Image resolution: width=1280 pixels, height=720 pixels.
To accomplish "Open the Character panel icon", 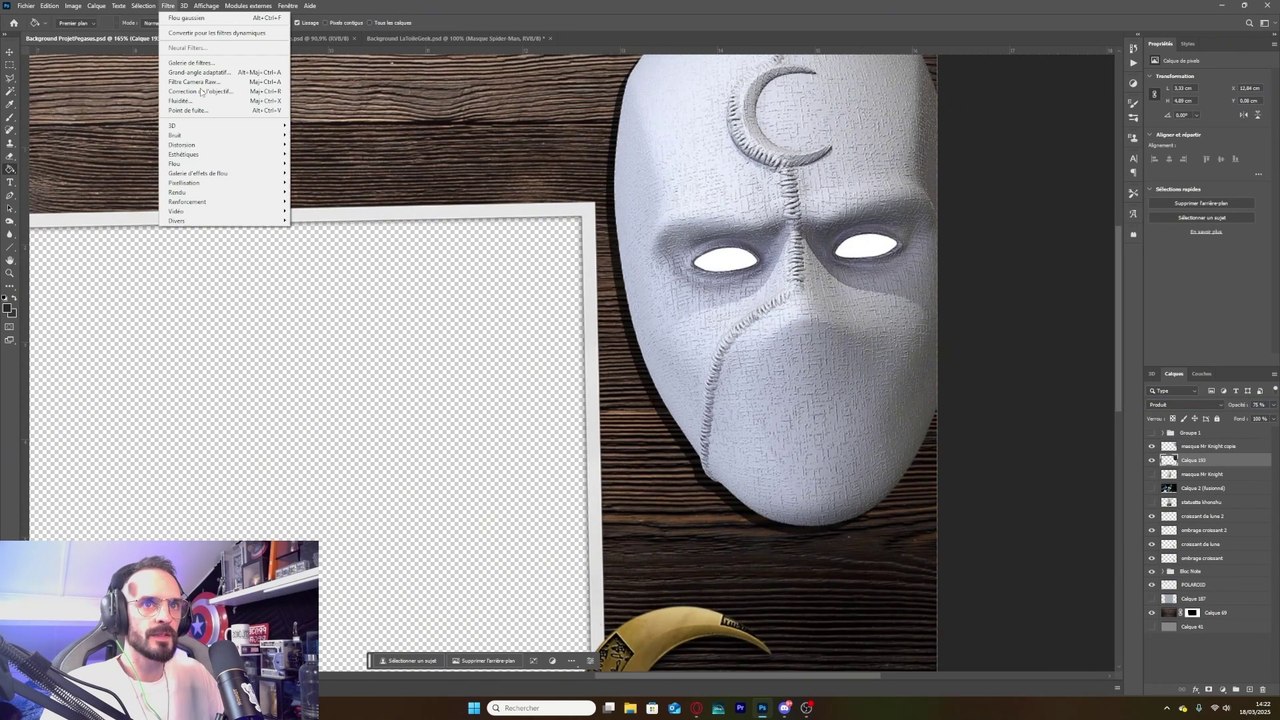I will pos(1133,159).
